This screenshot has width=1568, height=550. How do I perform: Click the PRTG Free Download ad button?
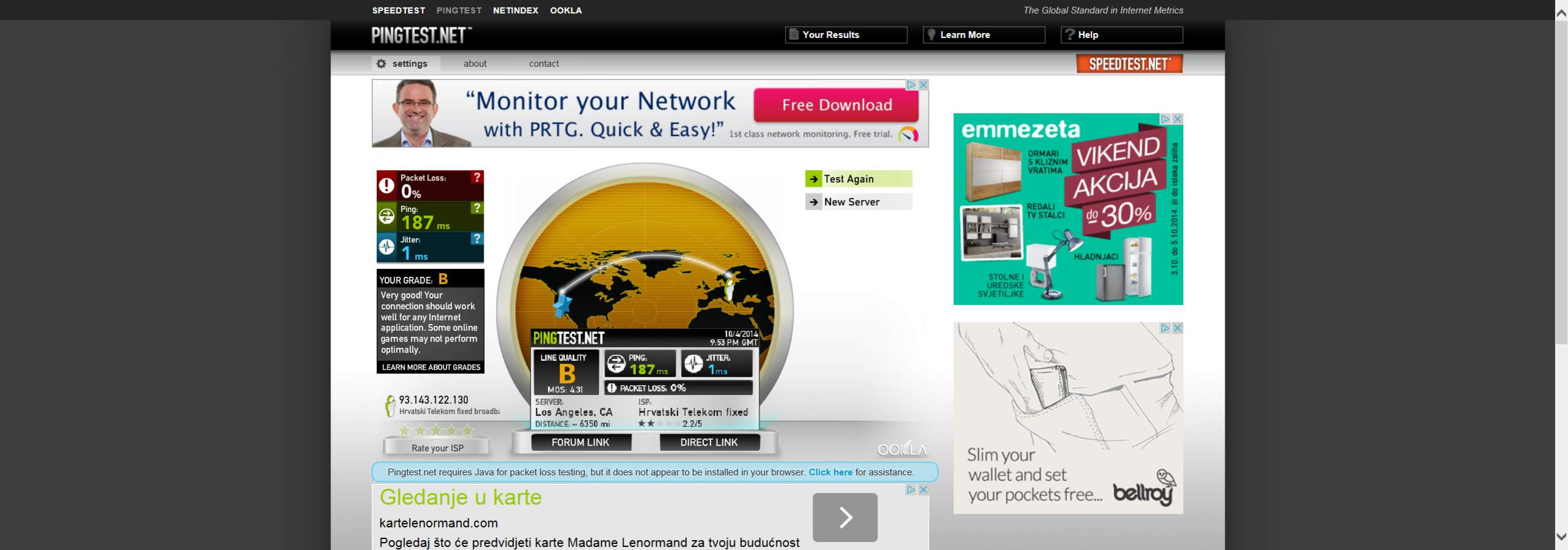coord(836,105)
